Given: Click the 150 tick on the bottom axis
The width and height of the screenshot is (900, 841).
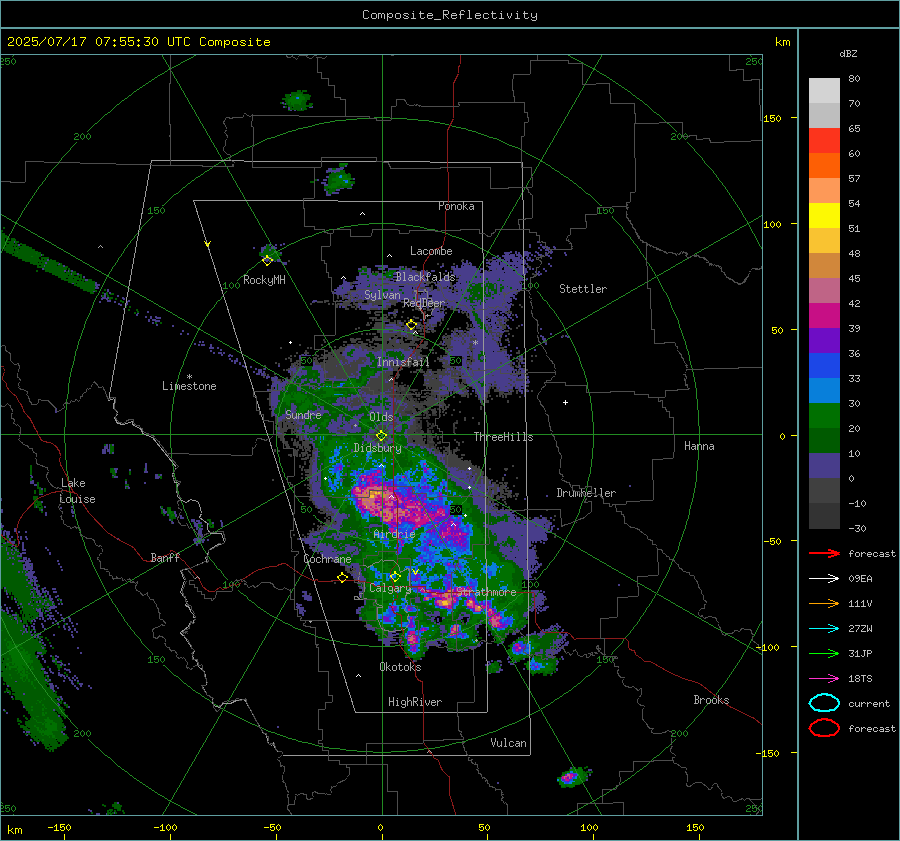Looking at the screenshot, I should click(695, 828).
